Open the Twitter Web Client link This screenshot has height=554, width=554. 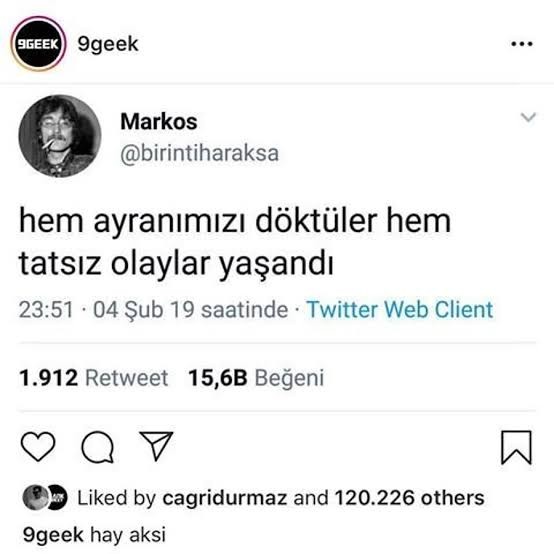pyautogui.click(x=399, y=310)
